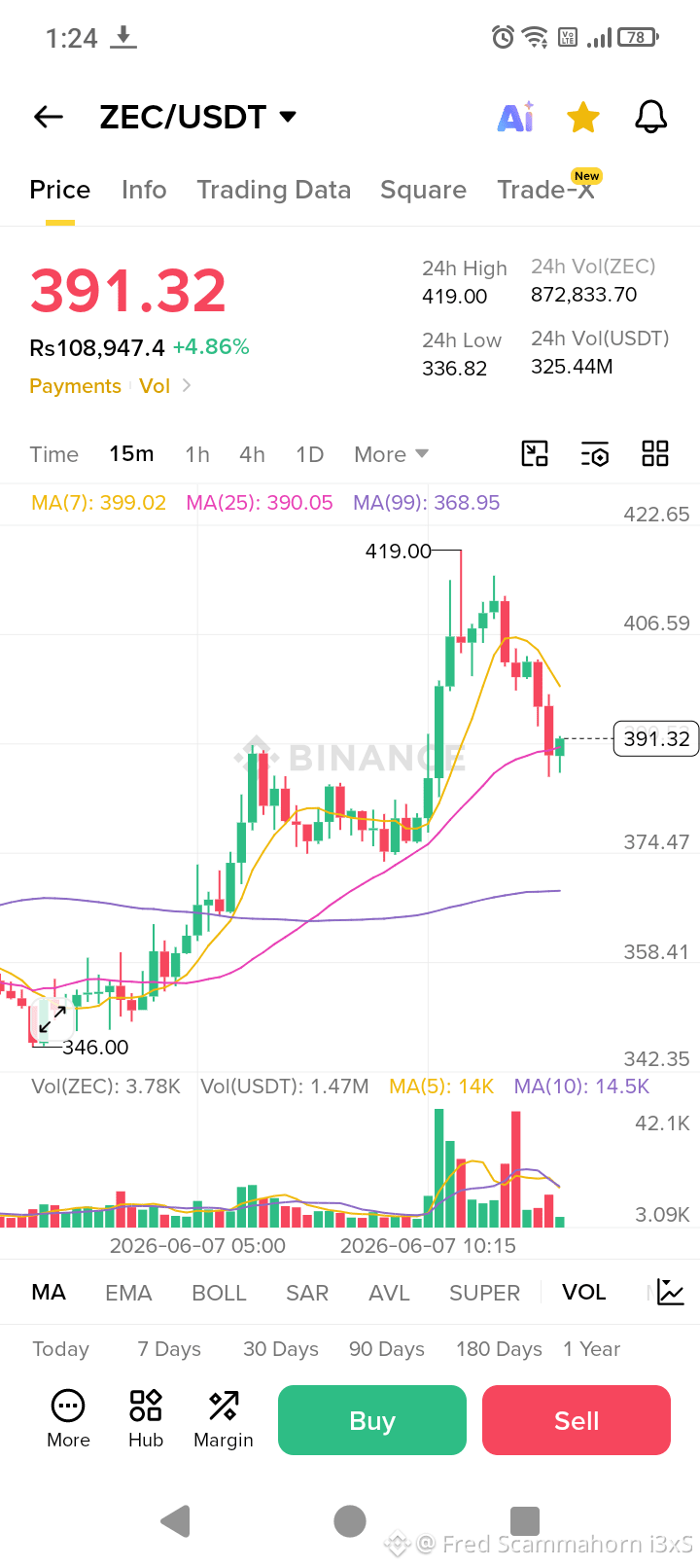Tap the 419.00 high marker on chart
The height and width of the screenshot is (1568, 700).
click(x=398, y=552)
